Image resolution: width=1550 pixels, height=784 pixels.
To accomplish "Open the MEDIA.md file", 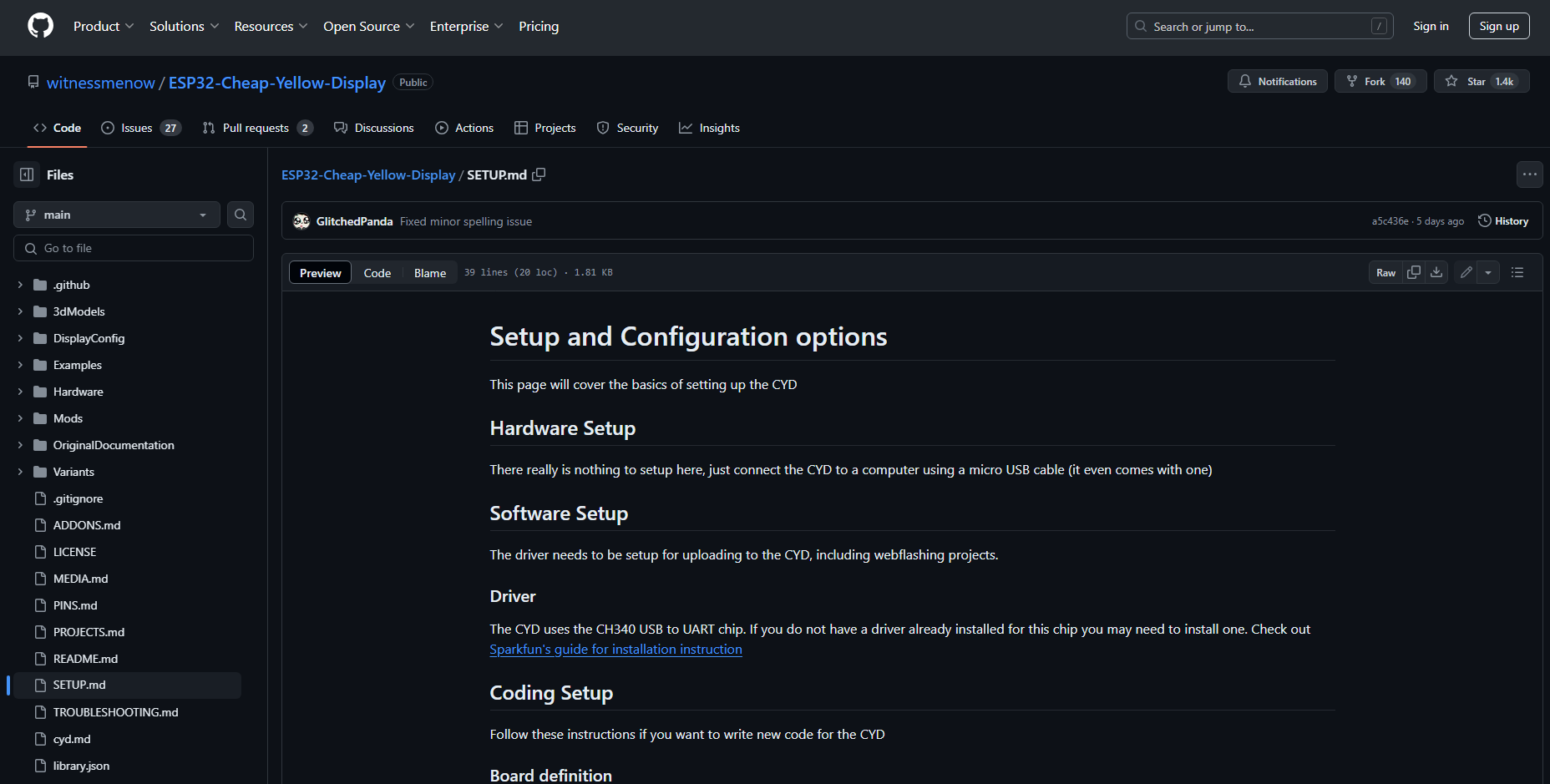I will (x=80, y=579).
